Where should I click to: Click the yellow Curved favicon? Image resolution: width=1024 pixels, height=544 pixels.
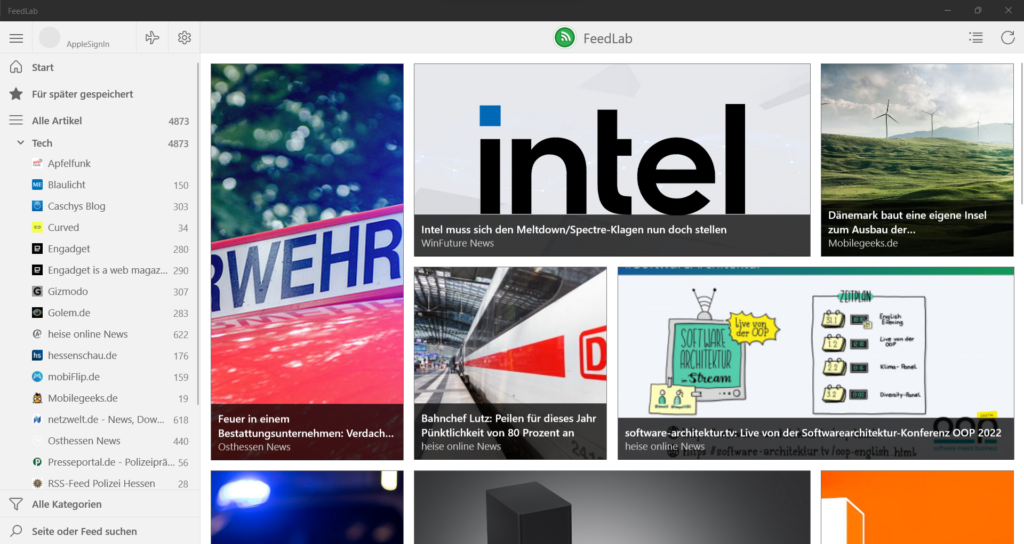point(37,227)
